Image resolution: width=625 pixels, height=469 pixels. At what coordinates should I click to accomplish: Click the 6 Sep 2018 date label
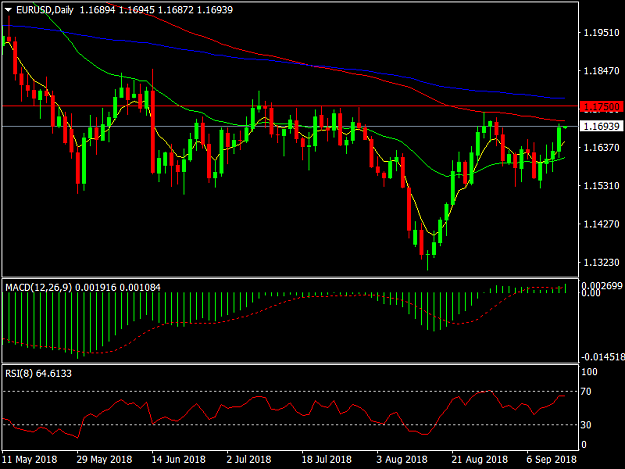pyautogui.click(x=551, y=459)
